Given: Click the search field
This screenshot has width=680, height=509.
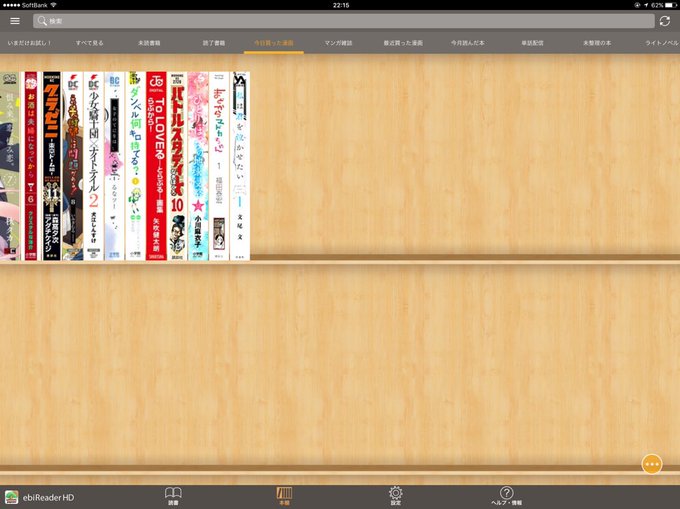Looking at the screenshot, I should click(343, 21).
